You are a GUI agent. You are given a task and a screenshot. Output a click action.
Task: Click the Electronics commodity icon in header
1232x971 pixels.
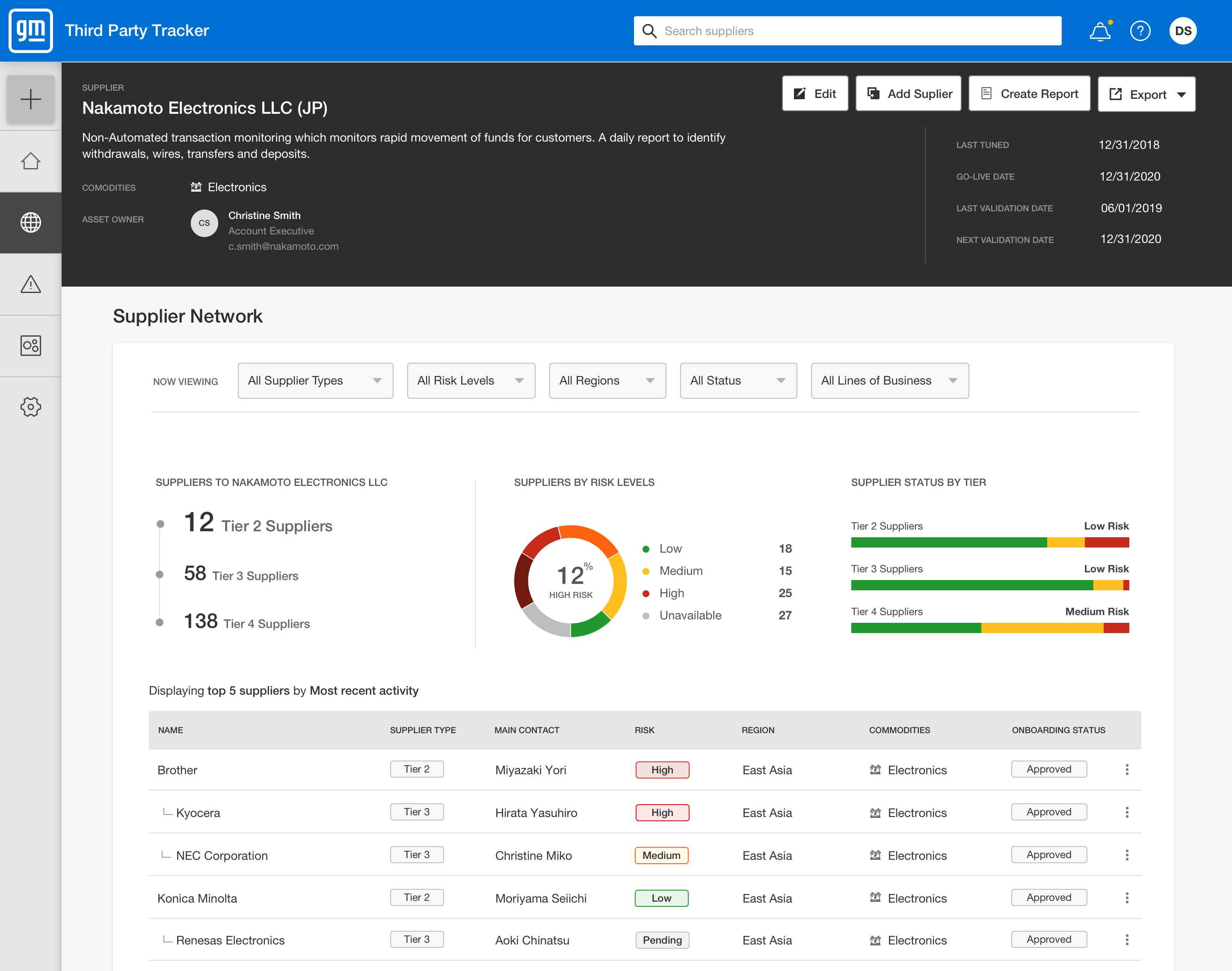coord(196,187)
